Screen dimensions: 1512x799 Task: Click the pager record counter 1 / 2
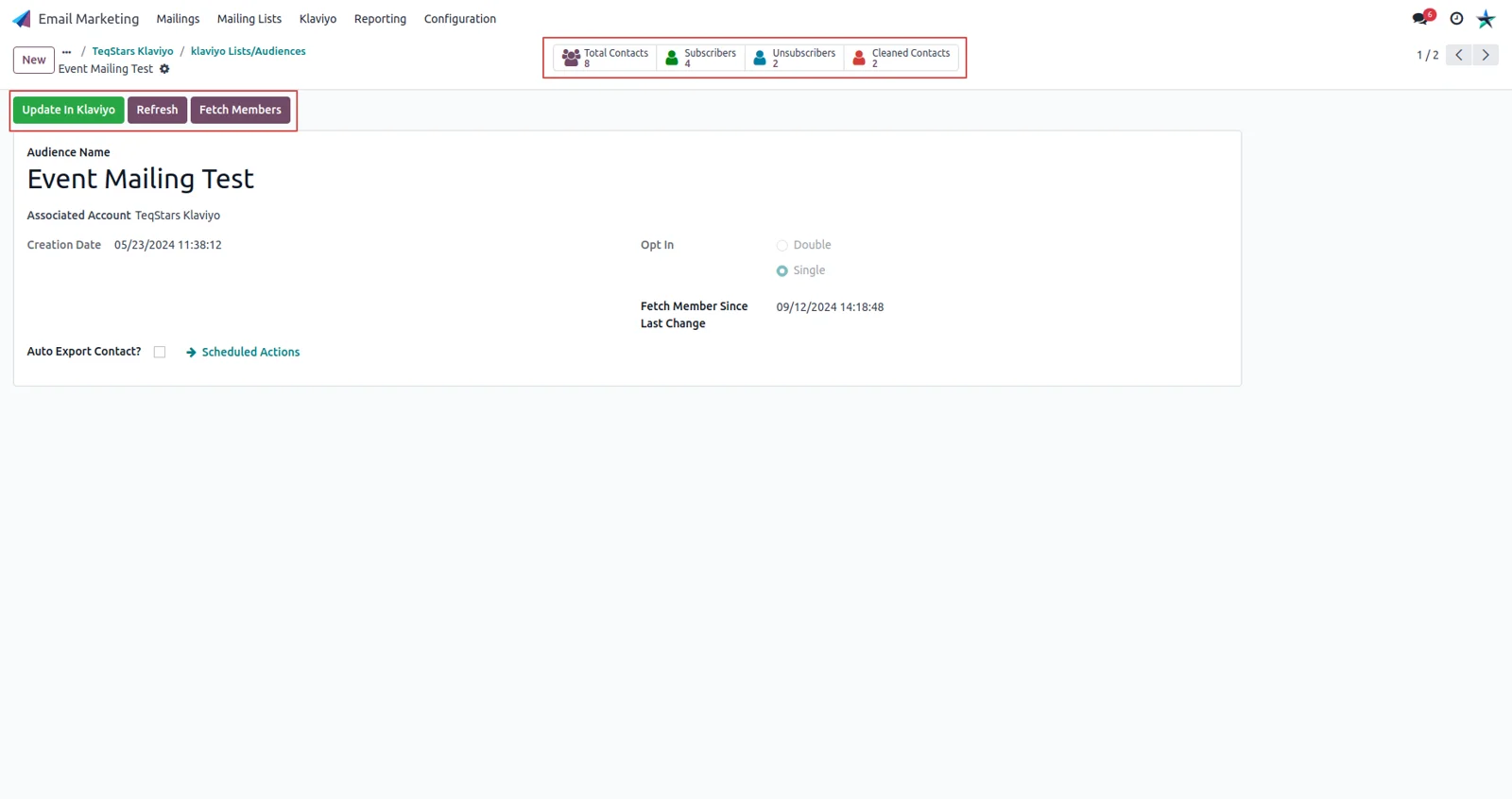1427,55
